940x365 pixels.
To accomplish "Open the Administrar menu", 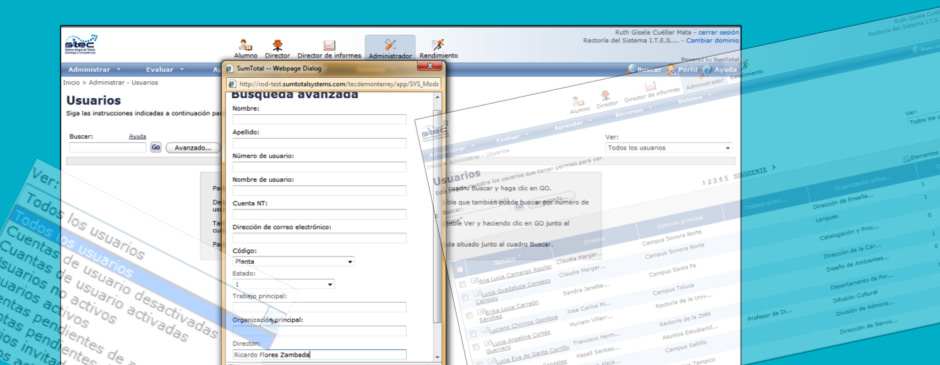I will 94,70.
